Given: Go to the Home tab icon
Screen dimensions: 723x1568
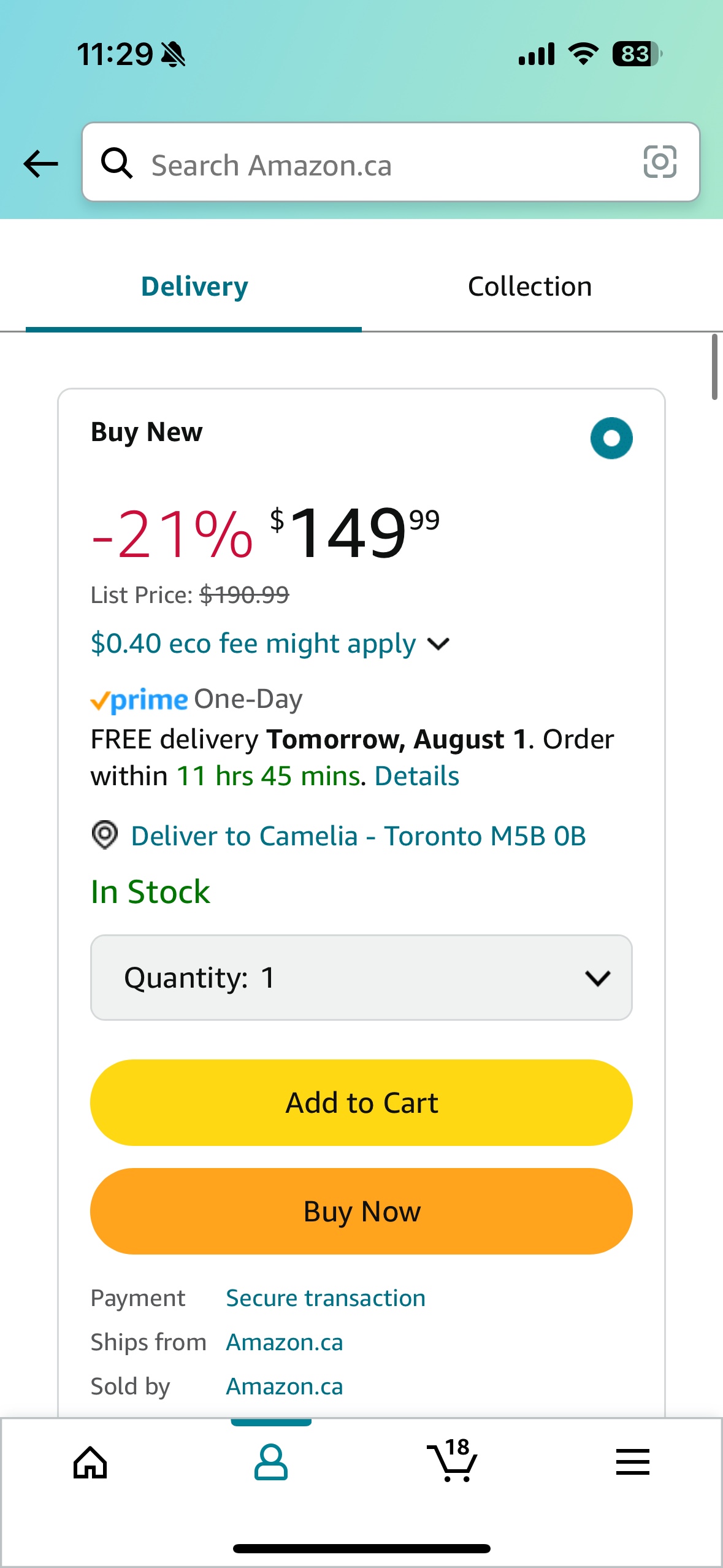Looking at the screenshot, I should [90, 1462].
